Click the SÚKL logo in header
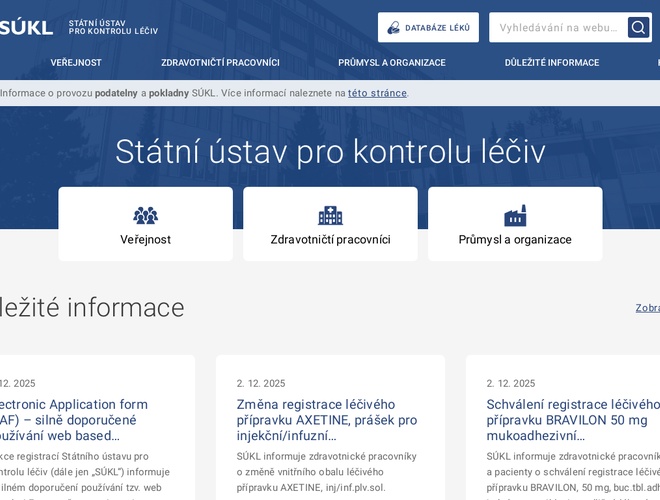This screenshot has width=660, height=500. [x=26, y=27]
